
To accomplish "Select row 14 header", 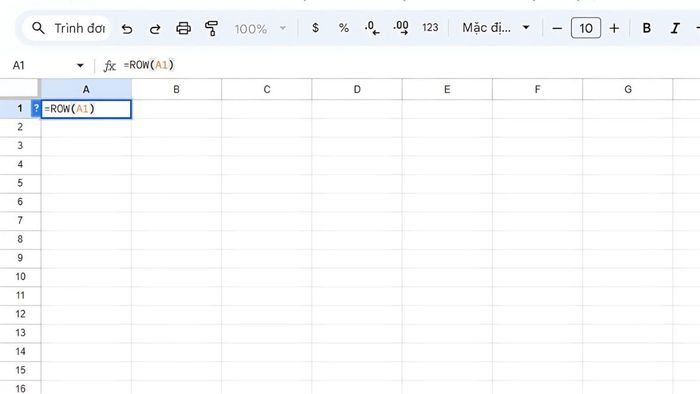I will (x=20, y=352).
